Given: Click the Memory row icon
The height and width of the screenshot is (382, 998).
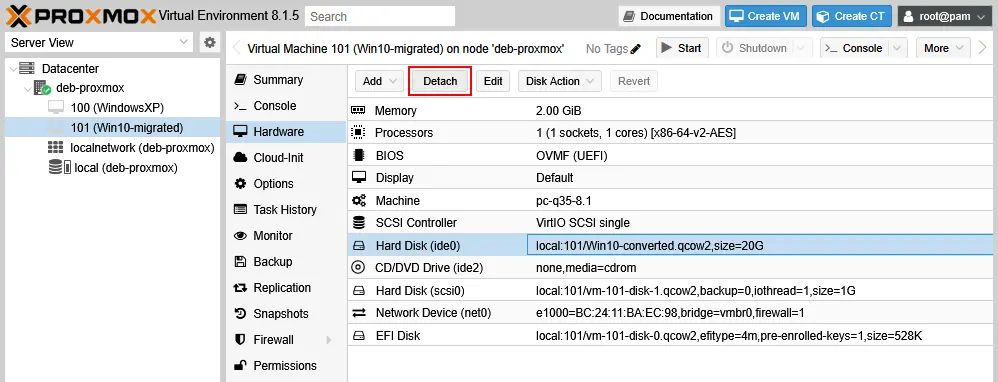Looking at the screenshot, I should pos(358,110).
